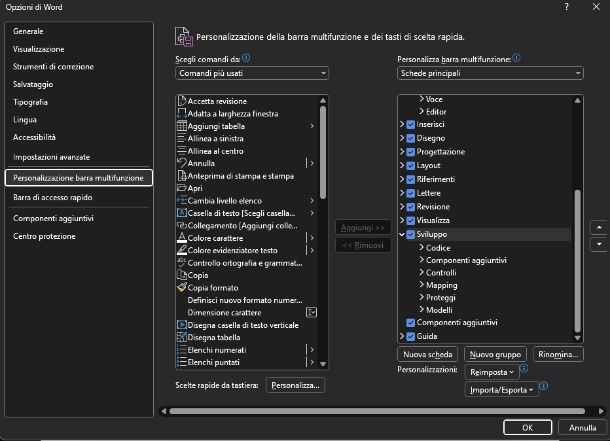The height and width of the screenshot is (441, 610).
Task: Click the Allinea a sinistra icon
Action: [182, 138]
